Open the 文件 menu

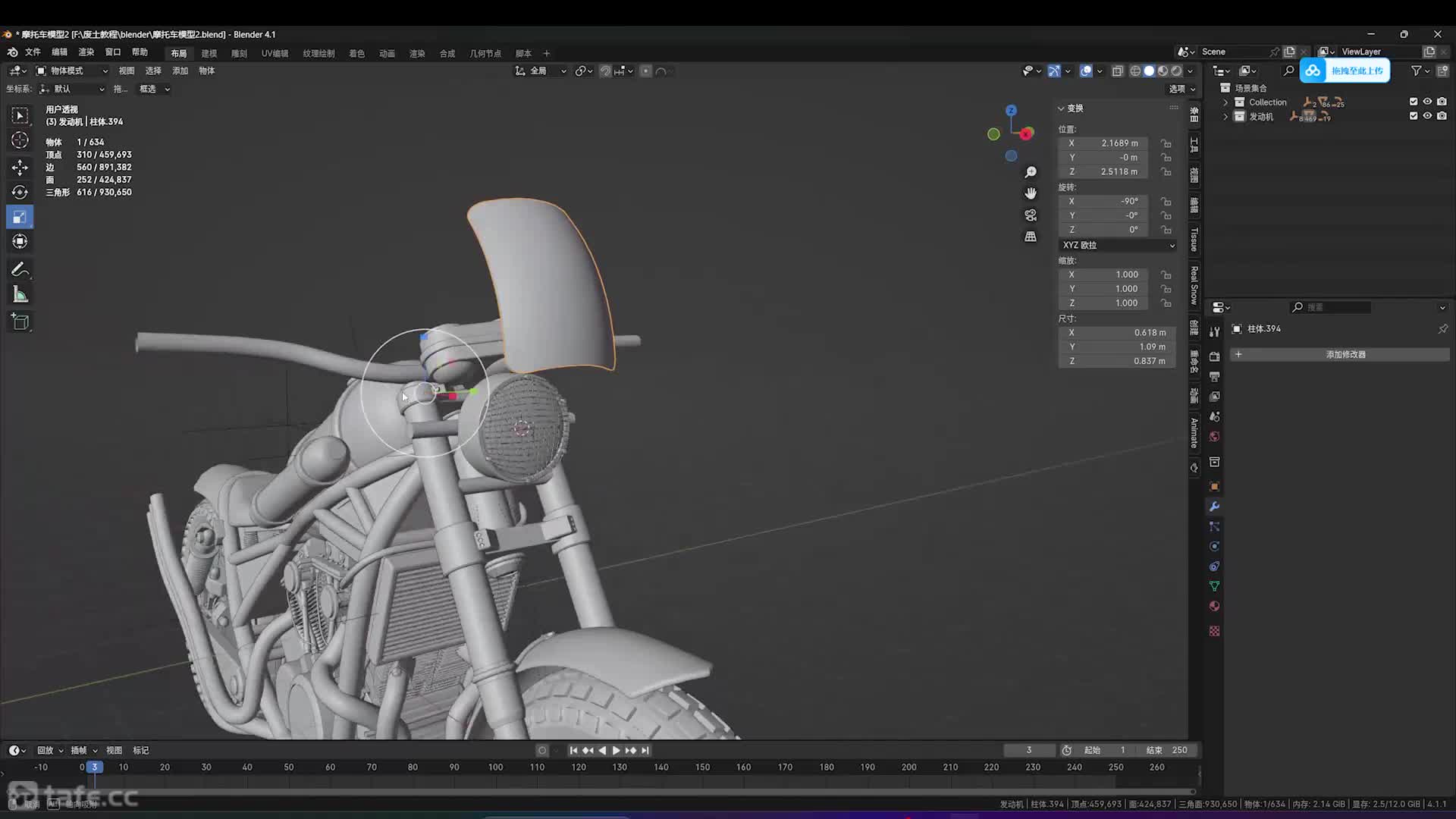coord(33,52)
